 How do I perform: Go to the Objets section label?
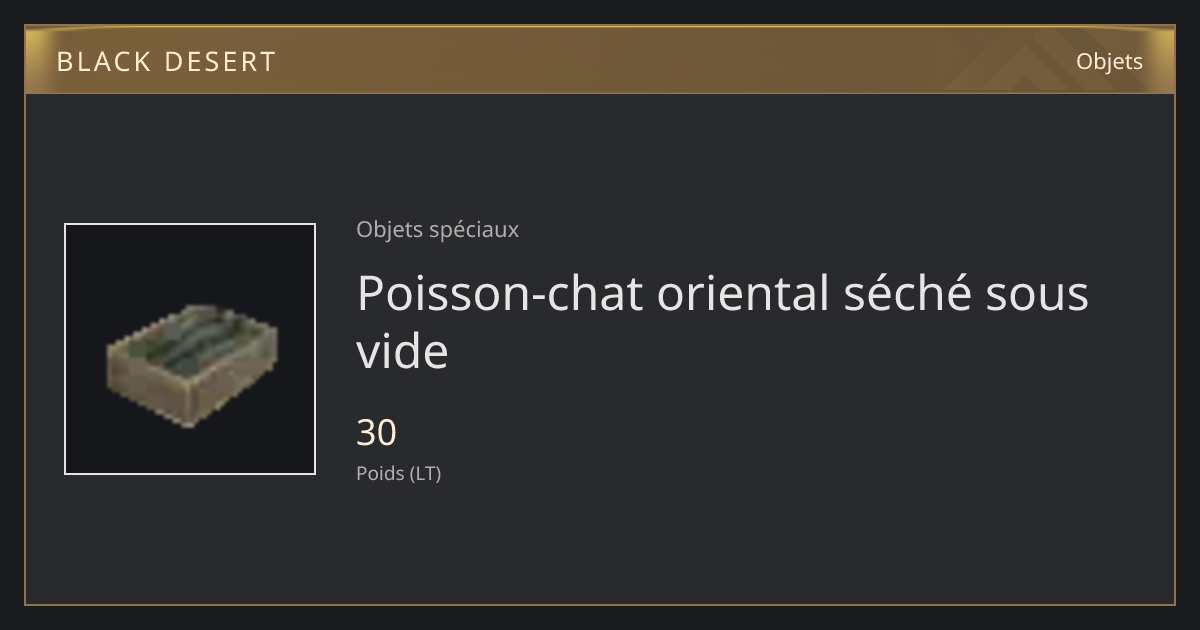click(x=1109, y=61)
